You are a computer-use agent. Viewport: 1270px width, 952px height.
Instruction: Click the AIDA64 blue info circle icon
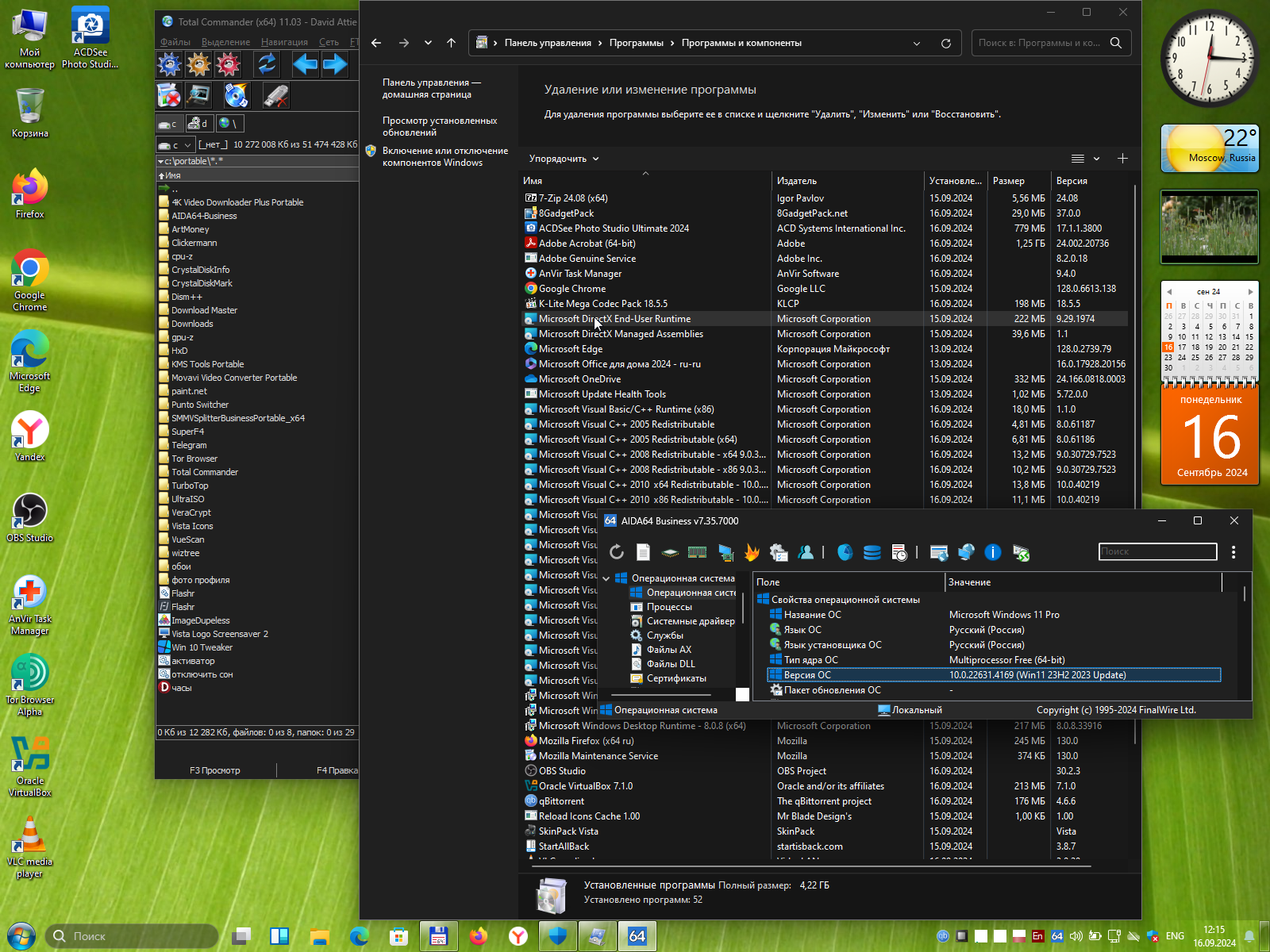tap(993, 552)
